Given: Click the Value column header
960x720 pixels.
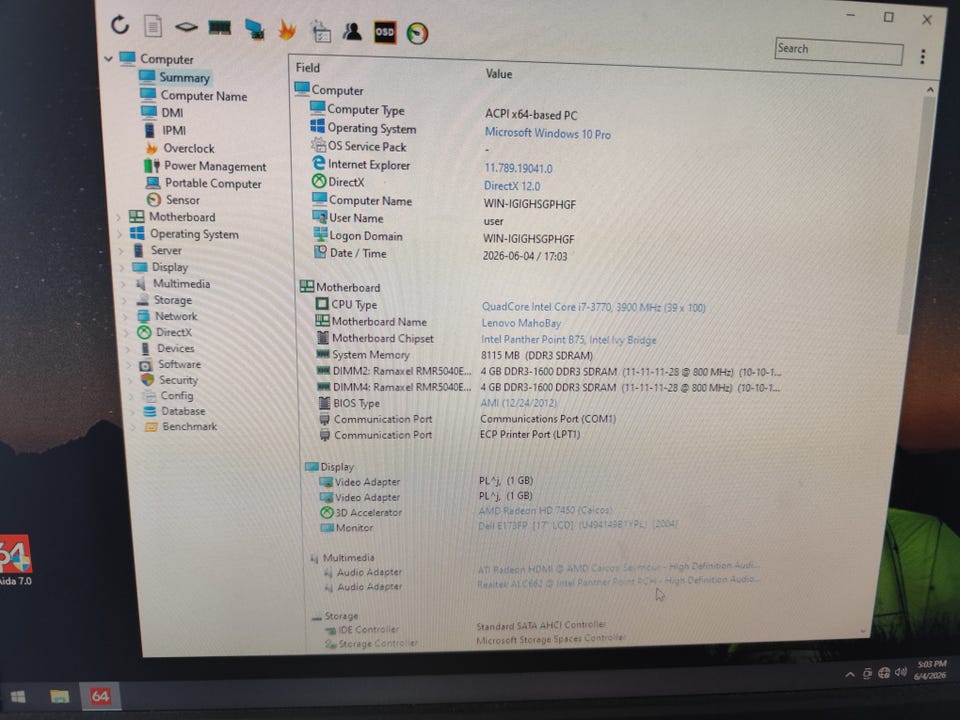Looking at the screenshot, I should (x=498, y=73).
